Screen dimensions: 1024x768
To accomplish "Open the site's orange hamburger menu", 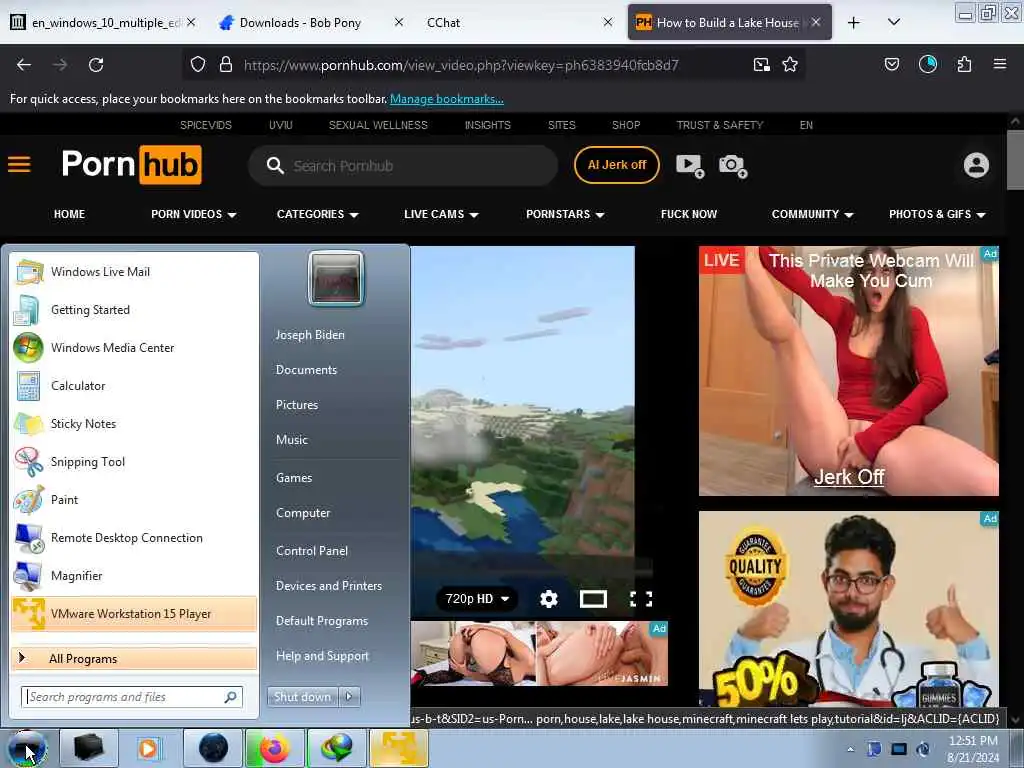I will tap(19, 165).
